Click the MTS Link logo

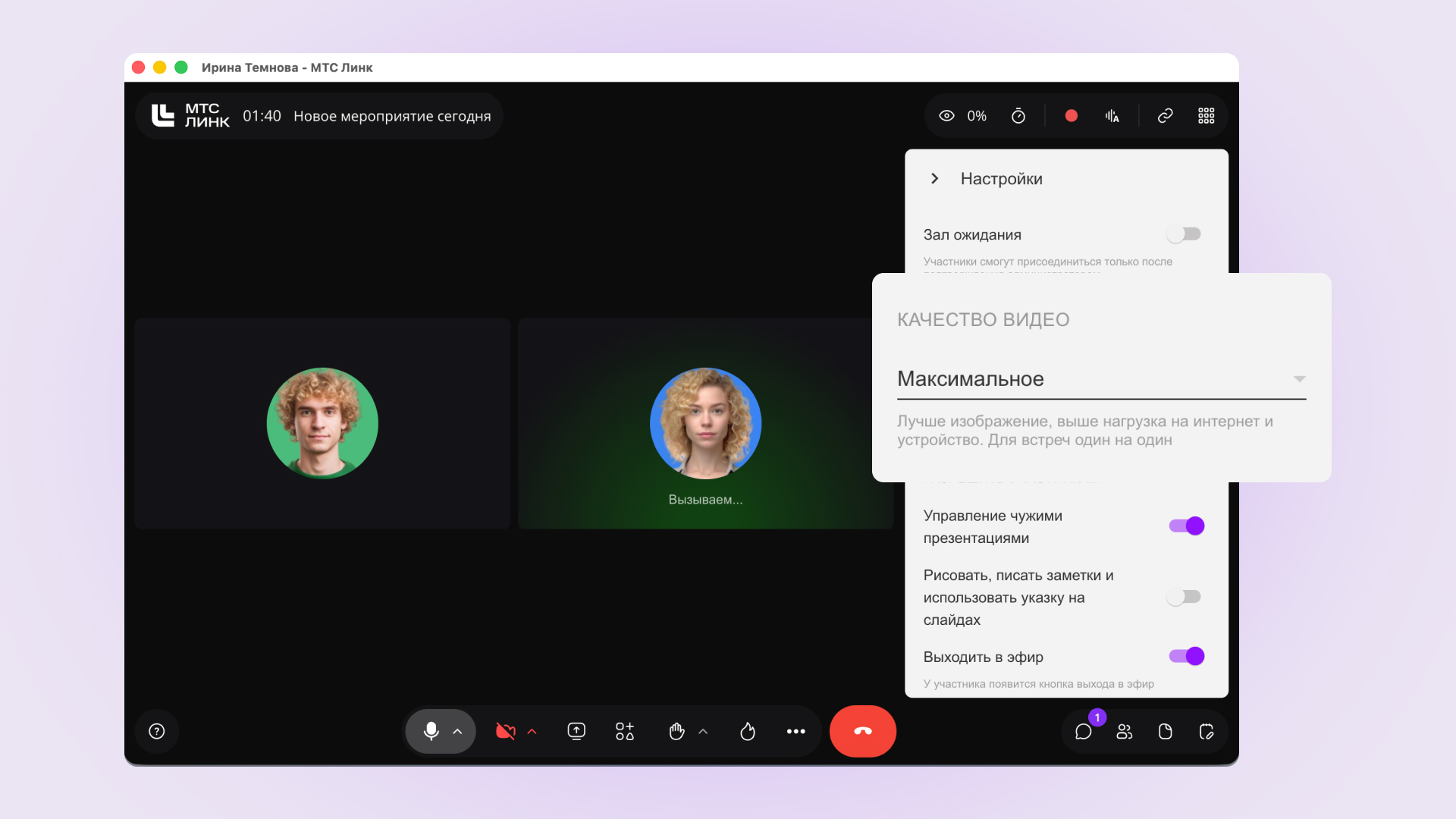[x=190, y=116]
